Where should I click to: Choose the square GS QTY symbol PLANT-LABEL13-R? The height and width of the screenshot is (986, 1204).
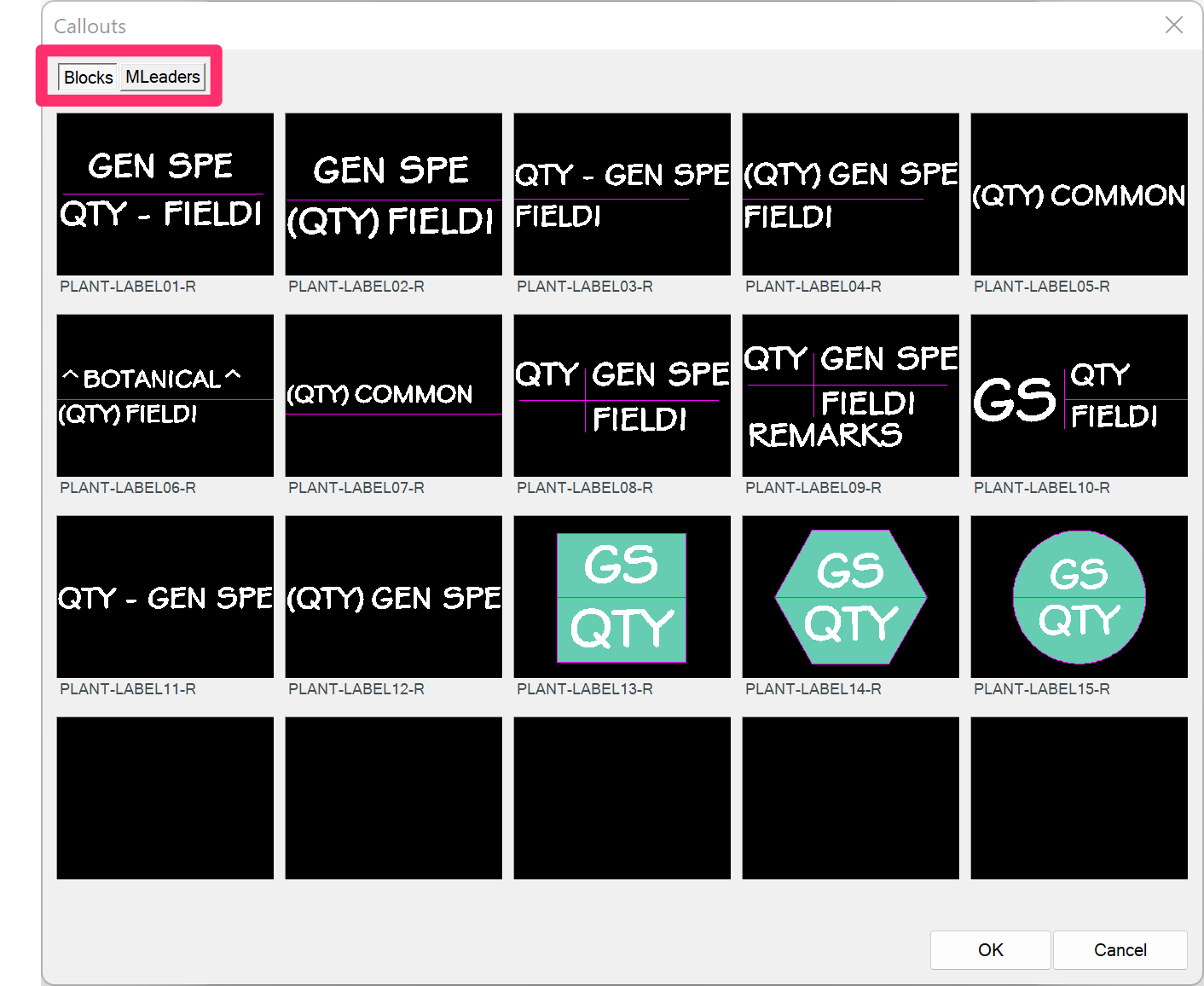point(622,596)
